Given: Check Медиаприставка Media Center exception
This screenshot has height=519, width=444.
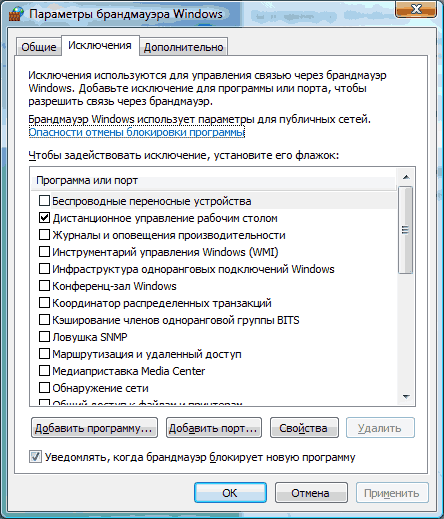Looking at the screenshot, I should point(44,371).
